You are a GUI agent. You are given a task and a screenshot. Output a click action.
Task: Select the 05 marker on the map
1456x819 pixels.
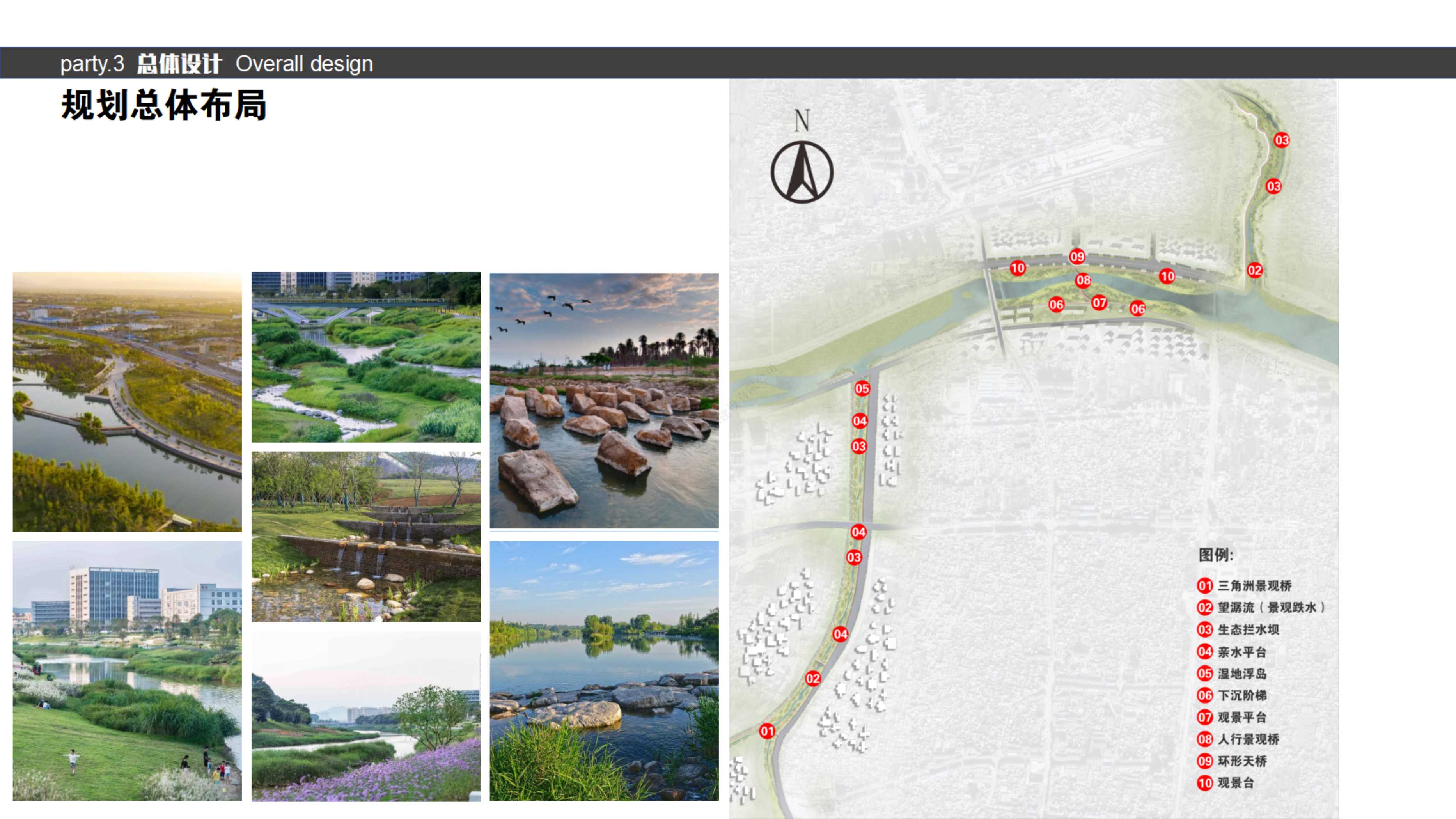coord(862,388)
